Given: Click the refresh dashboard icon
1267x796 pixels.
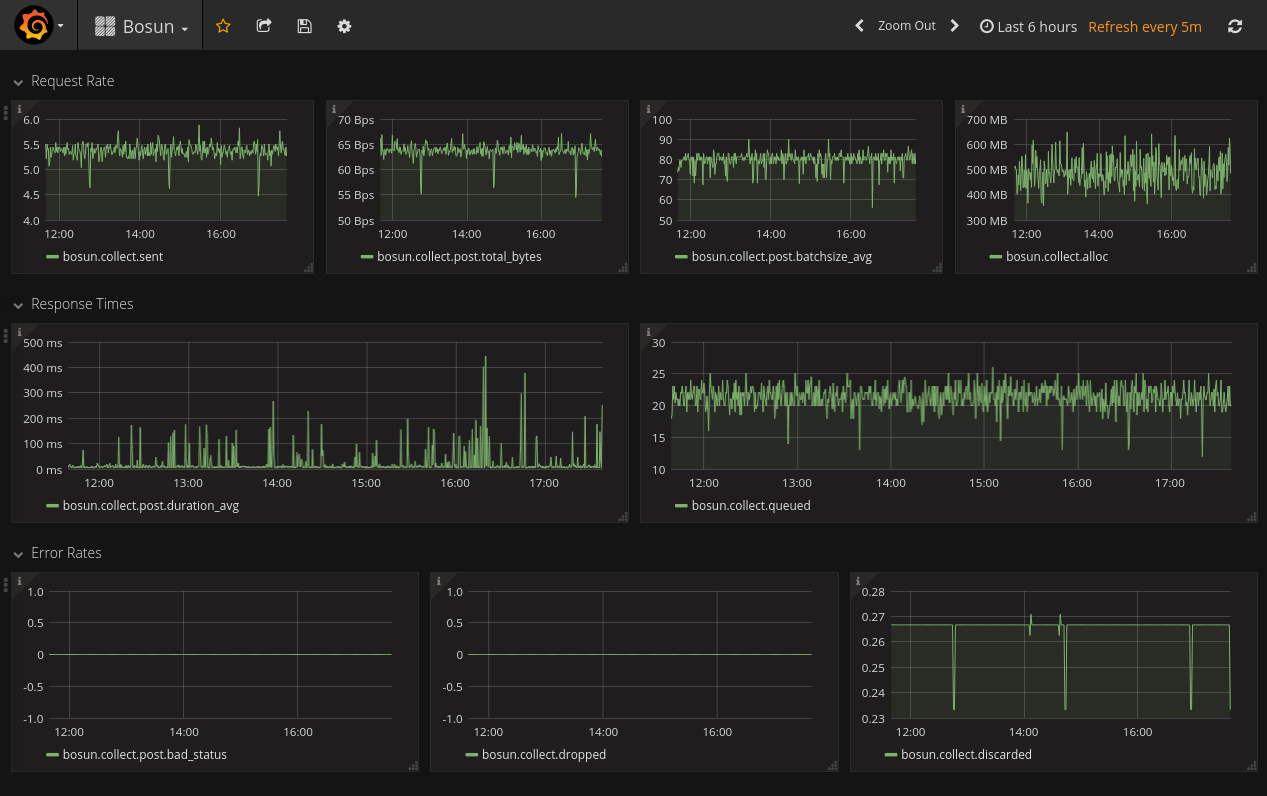Looking at the screenshot, I should pyautogui.click(x=1235, y=26).
